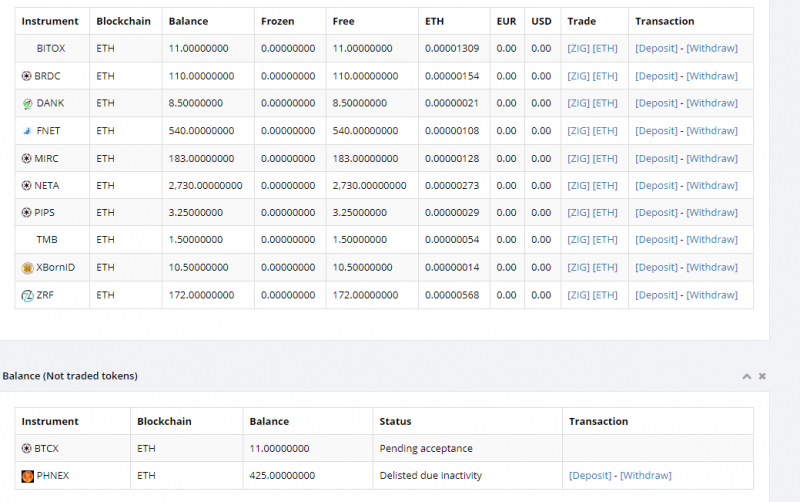Deposit PIPS tokens
This screenshot has height=502, width=800.
click(x=657, y=213)
